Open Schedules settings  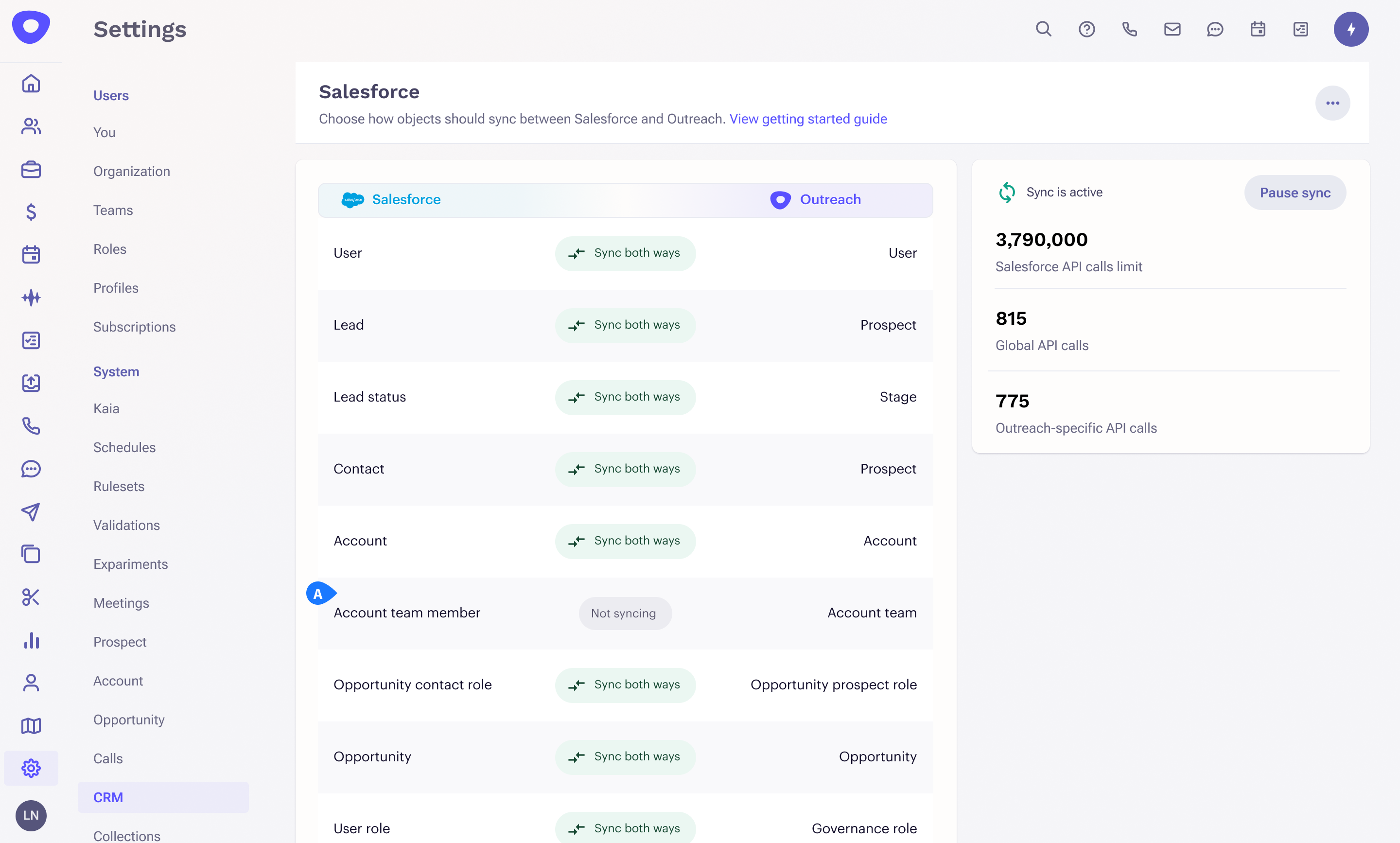click(x=124, y=447)
